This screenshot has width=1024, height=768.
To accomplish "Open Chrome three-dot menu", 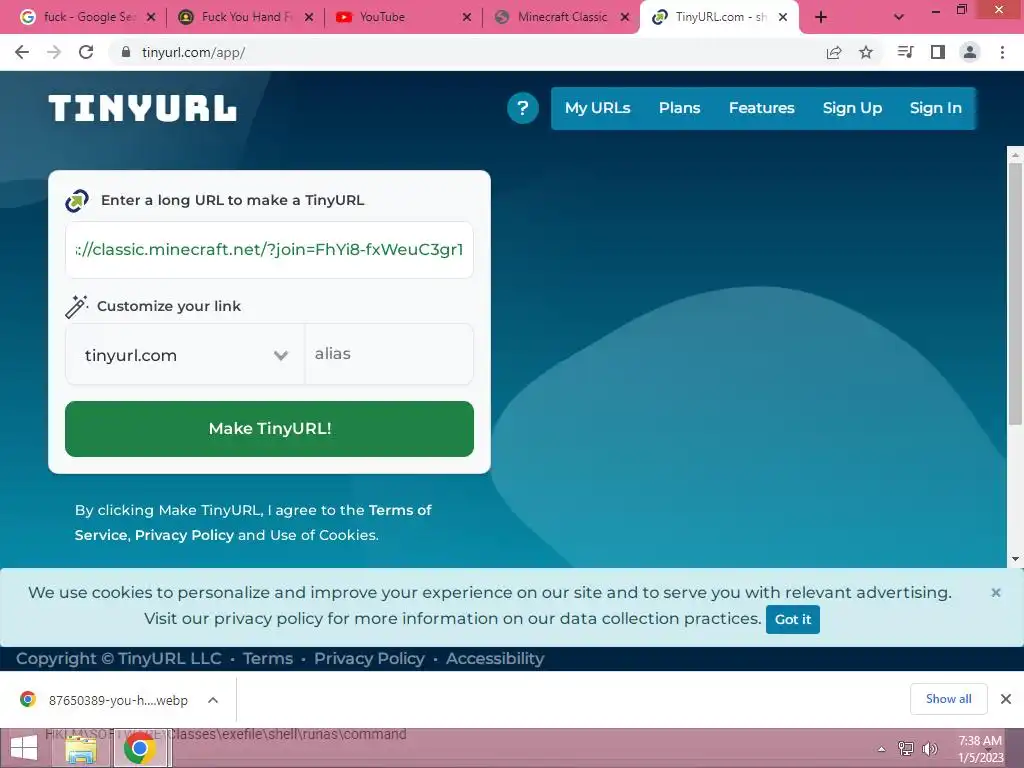I will (x=1002, y=52).
